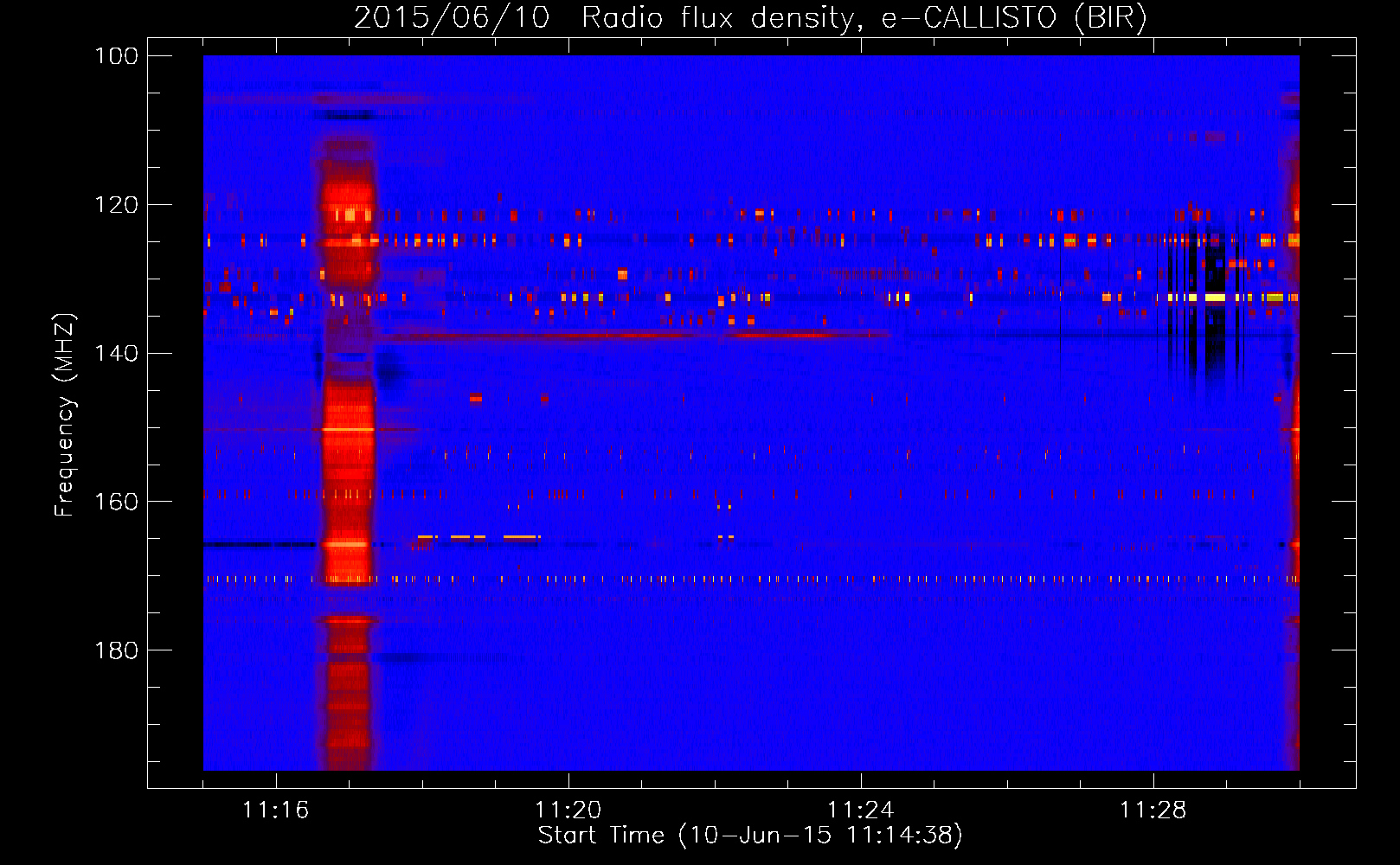Click the date 2015/06/10 in title
The image size is (1400, 865).
pos(452,18)
